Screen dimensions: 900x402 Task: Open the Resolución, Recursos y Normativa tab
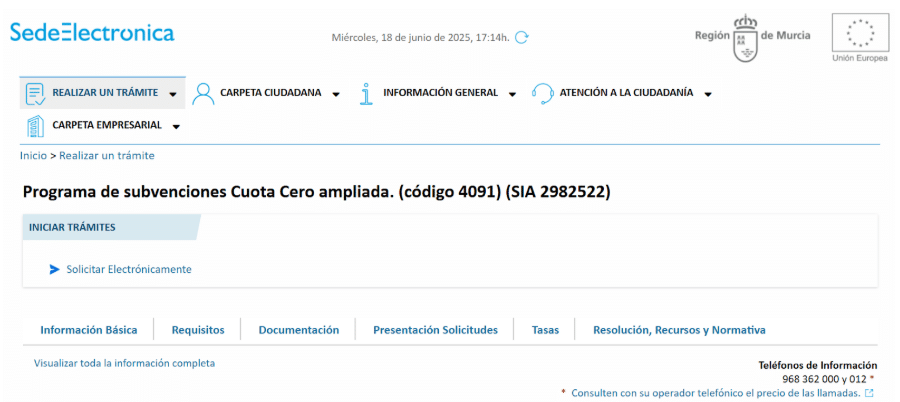coord(679,330)
